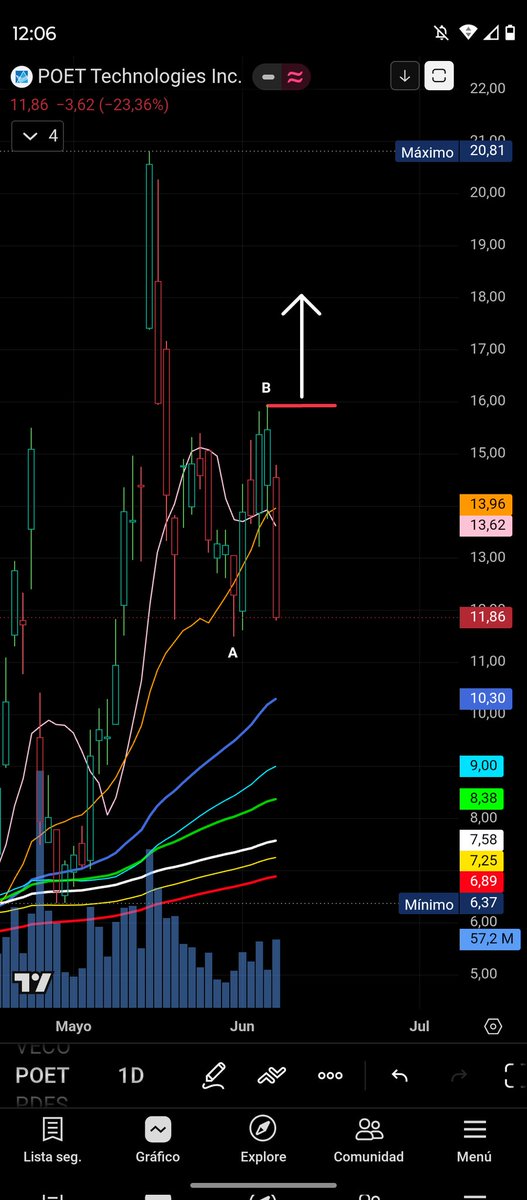Tap the down-arrow button in header
This screenshot has width=527, height=1200.
404,76
